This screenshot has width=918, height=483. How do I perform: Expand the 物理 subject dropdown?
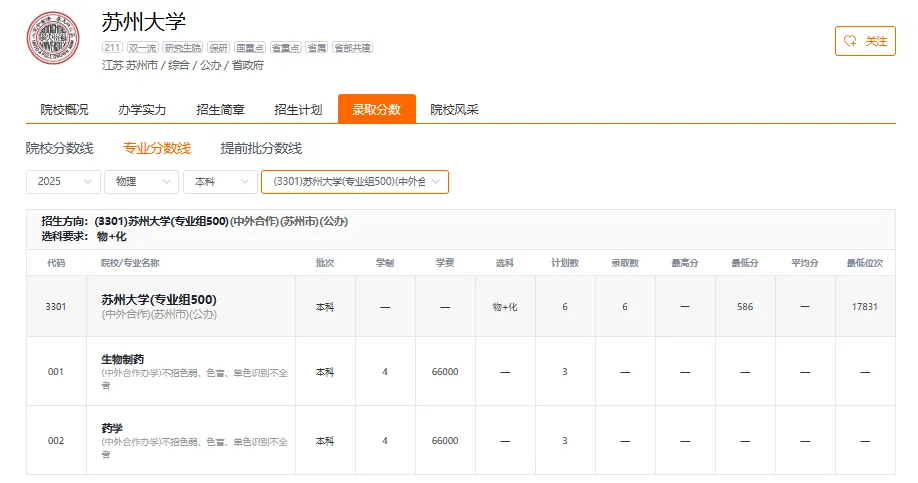click(x=141, y=181)
